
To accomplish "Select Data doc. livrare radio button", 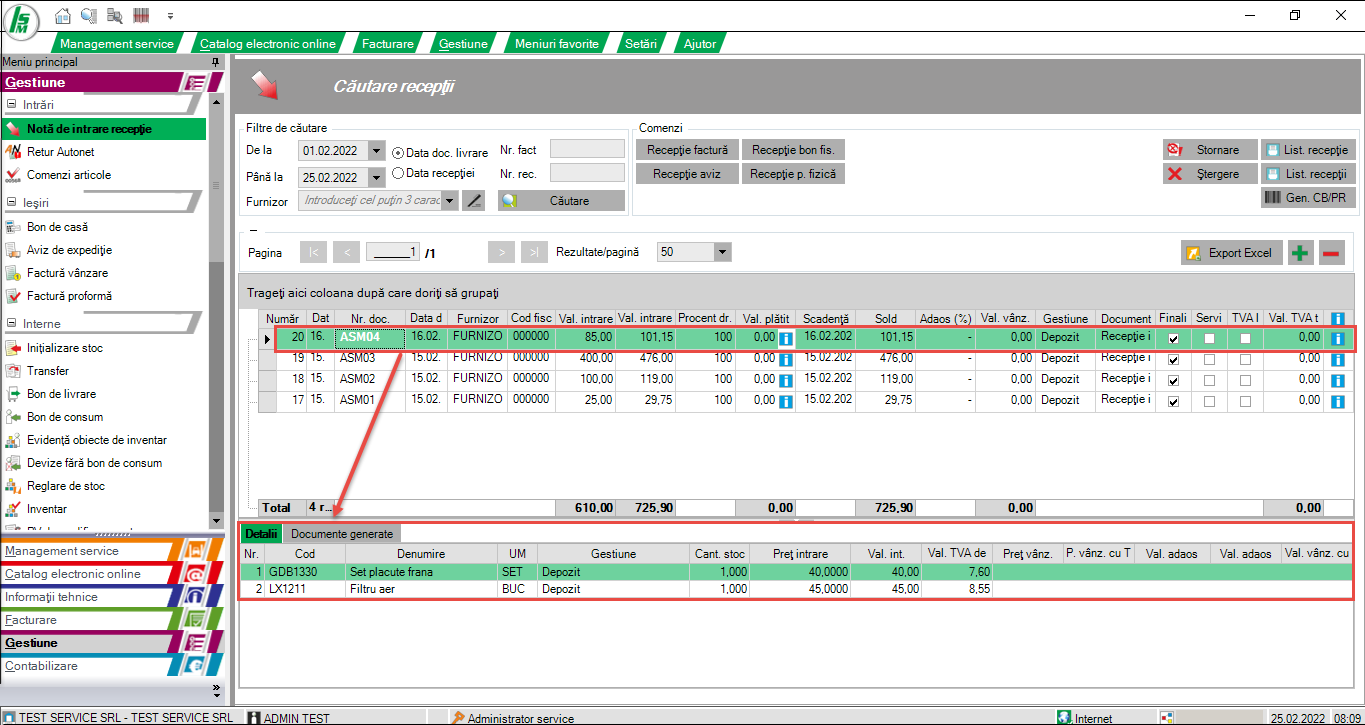I will (398, 153).
